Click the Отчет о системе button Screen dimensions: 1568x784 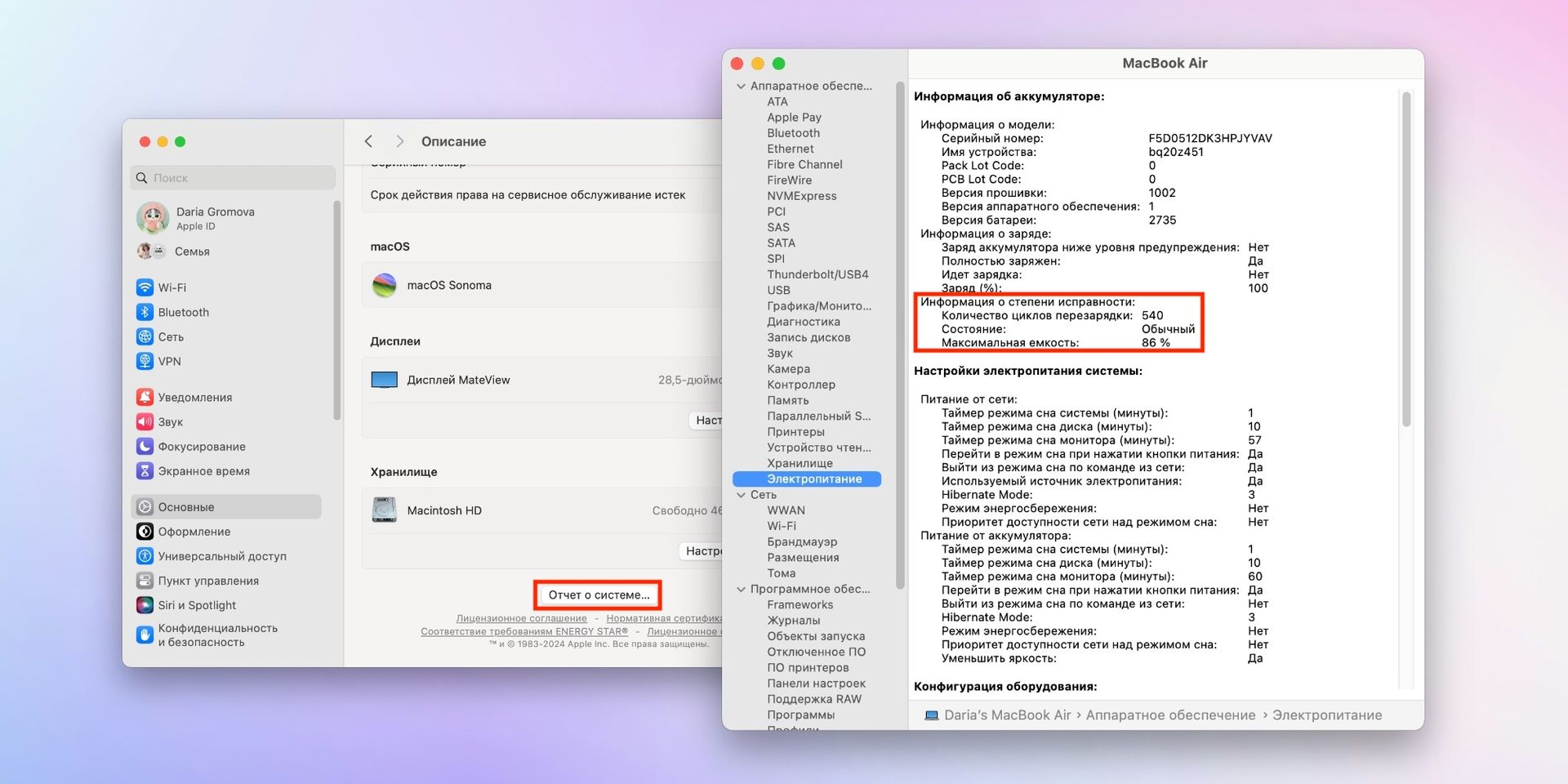coord(597,595)
